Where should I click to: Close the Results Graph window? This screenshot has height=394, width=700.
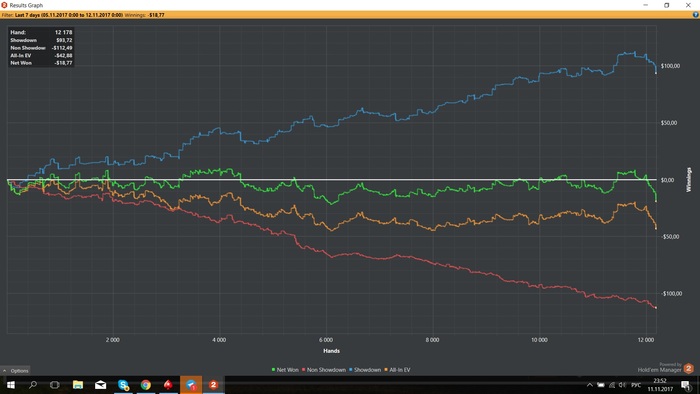coord(688,5)
